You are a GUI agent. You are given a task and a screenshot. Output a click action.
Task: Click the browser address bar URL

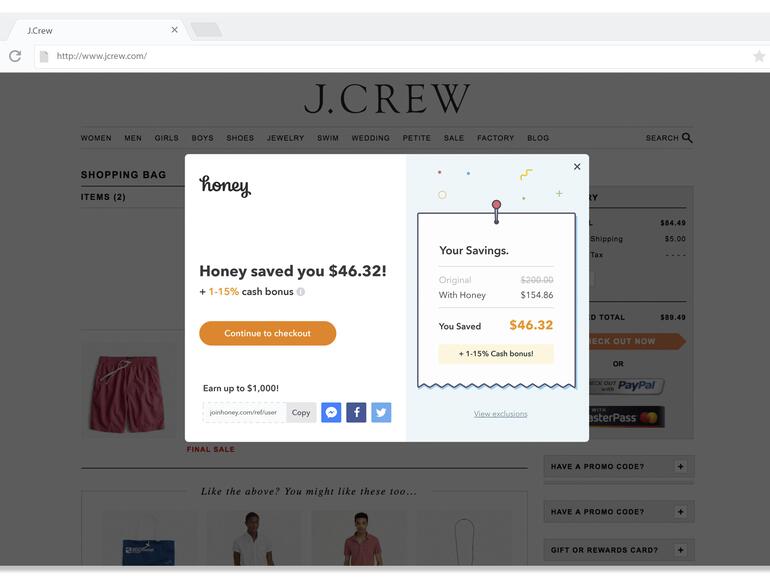[102, 56]
